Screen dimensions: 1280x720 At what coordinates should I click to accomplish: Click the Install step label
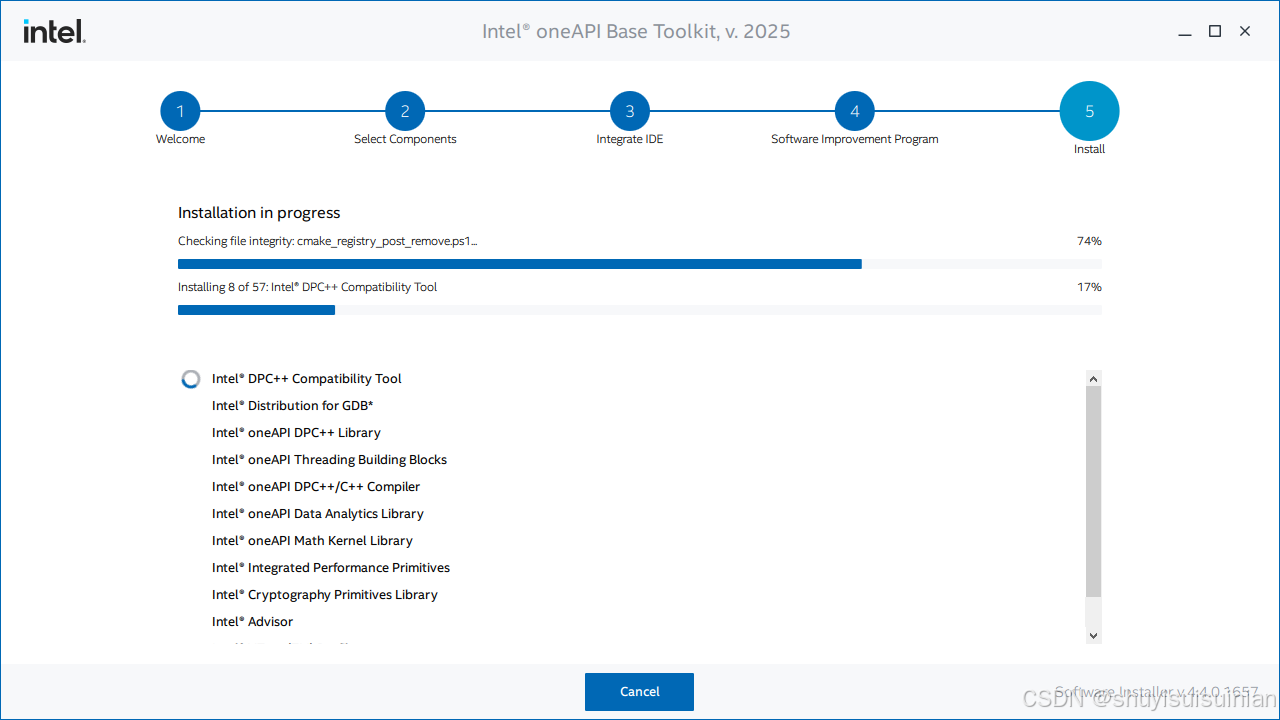[1090, 149]
